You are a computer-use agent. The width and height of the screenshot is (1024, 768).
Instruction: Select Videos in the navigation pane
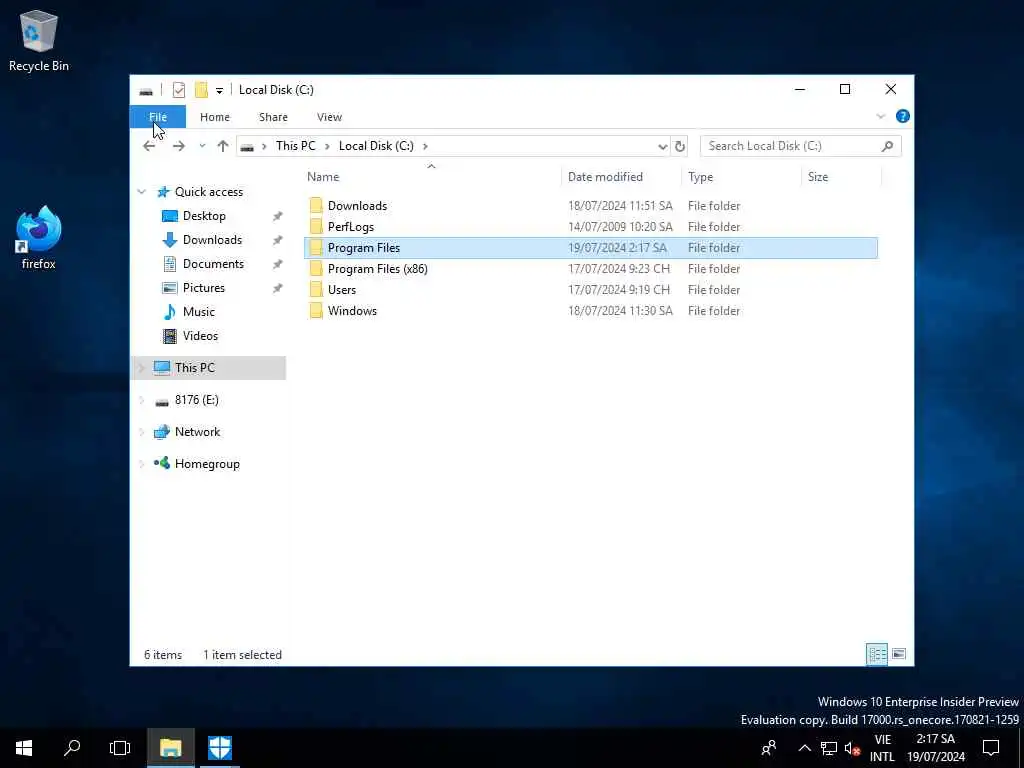click(200, 336)
